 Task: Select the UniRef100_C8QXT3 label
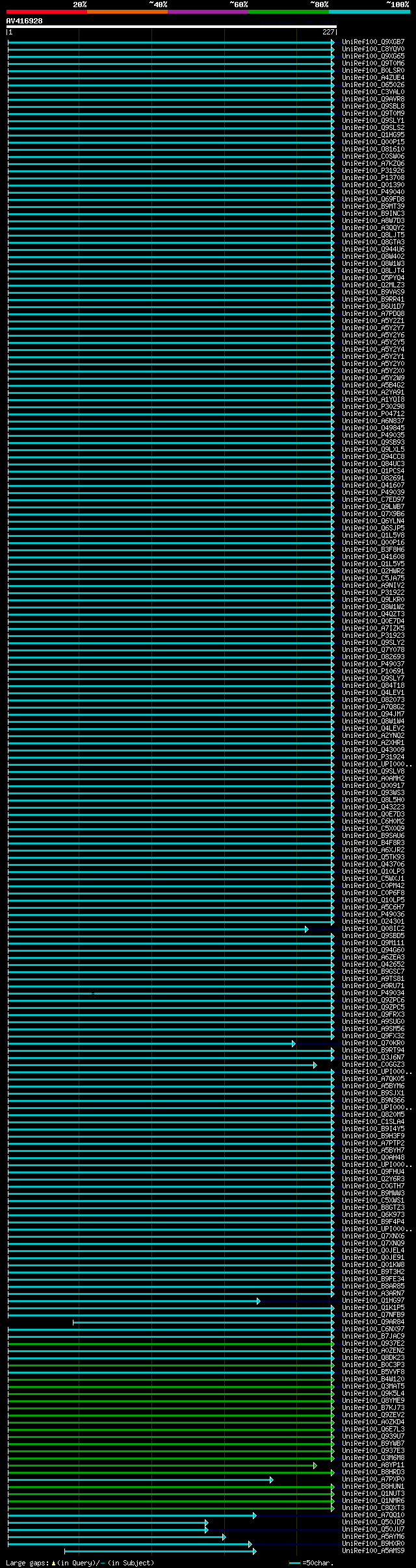point(373,1508)
